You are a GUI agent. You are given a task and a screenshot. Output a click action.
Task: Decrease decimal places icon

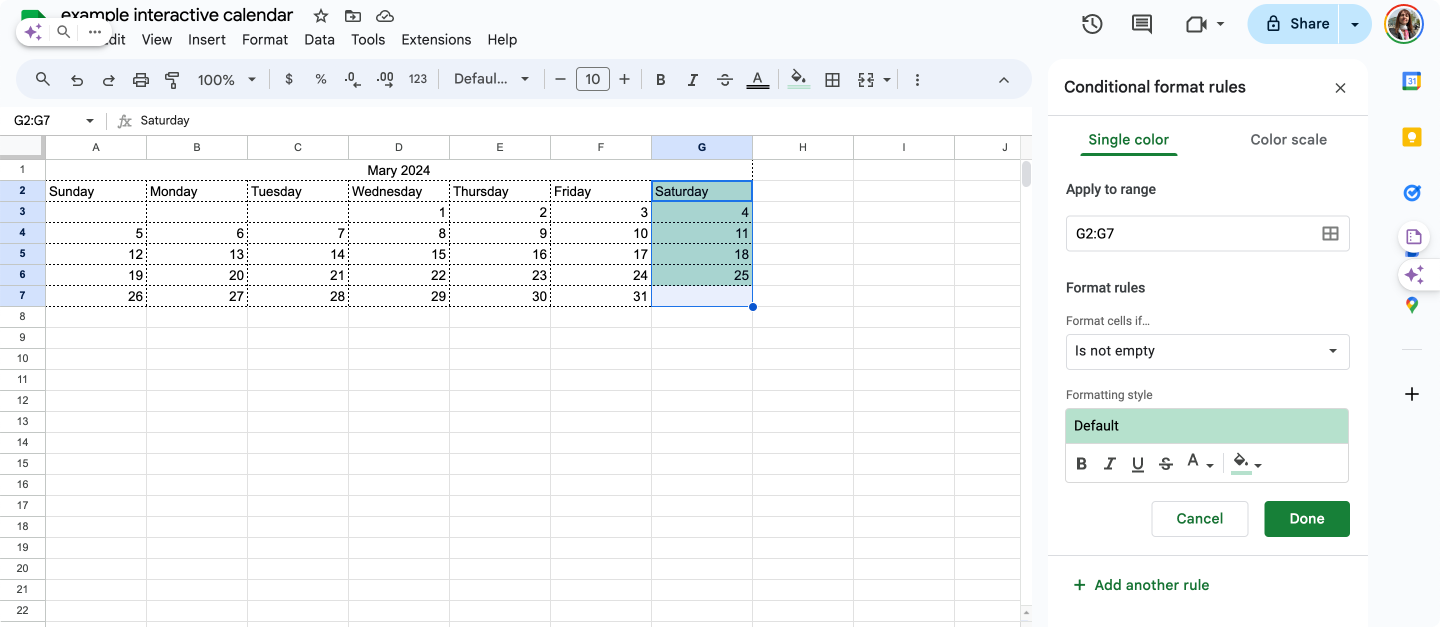[352, 79]
